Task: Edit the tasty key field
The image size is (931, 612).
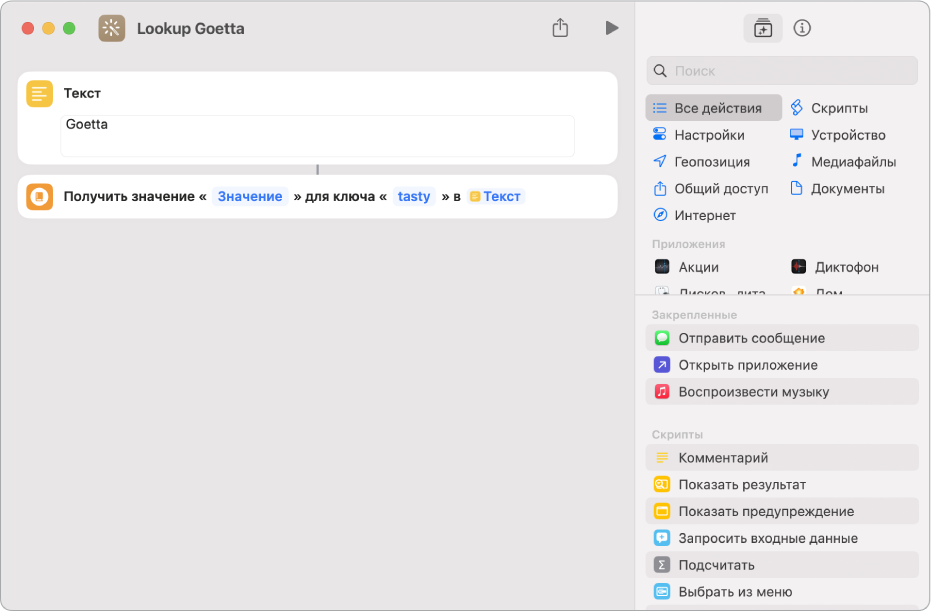Action: (x=414, y=196)
